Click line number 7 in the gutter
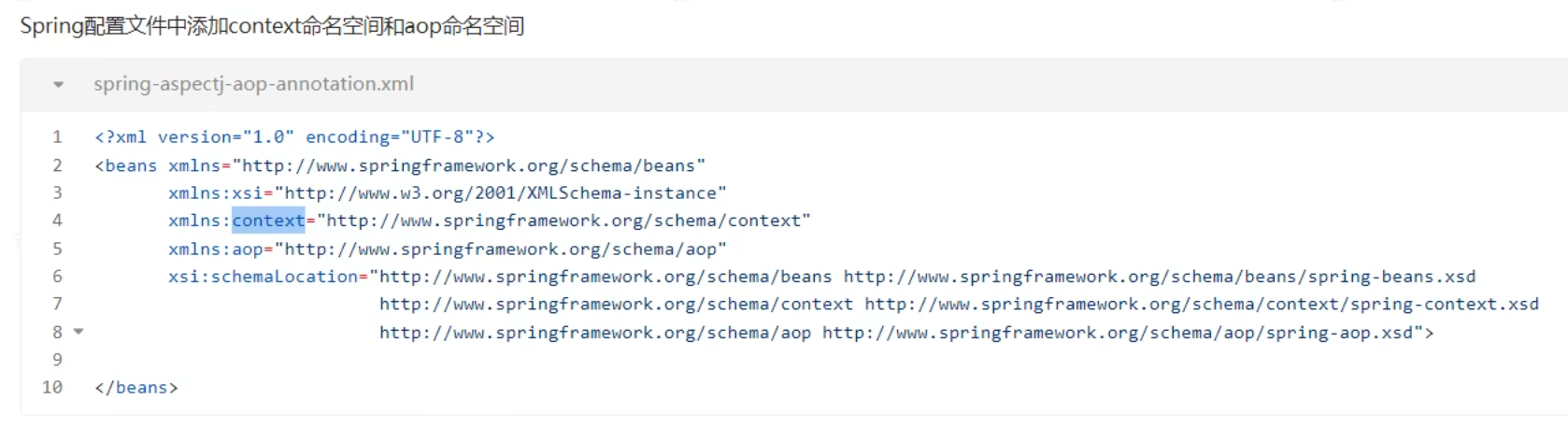 click(57, 304)
